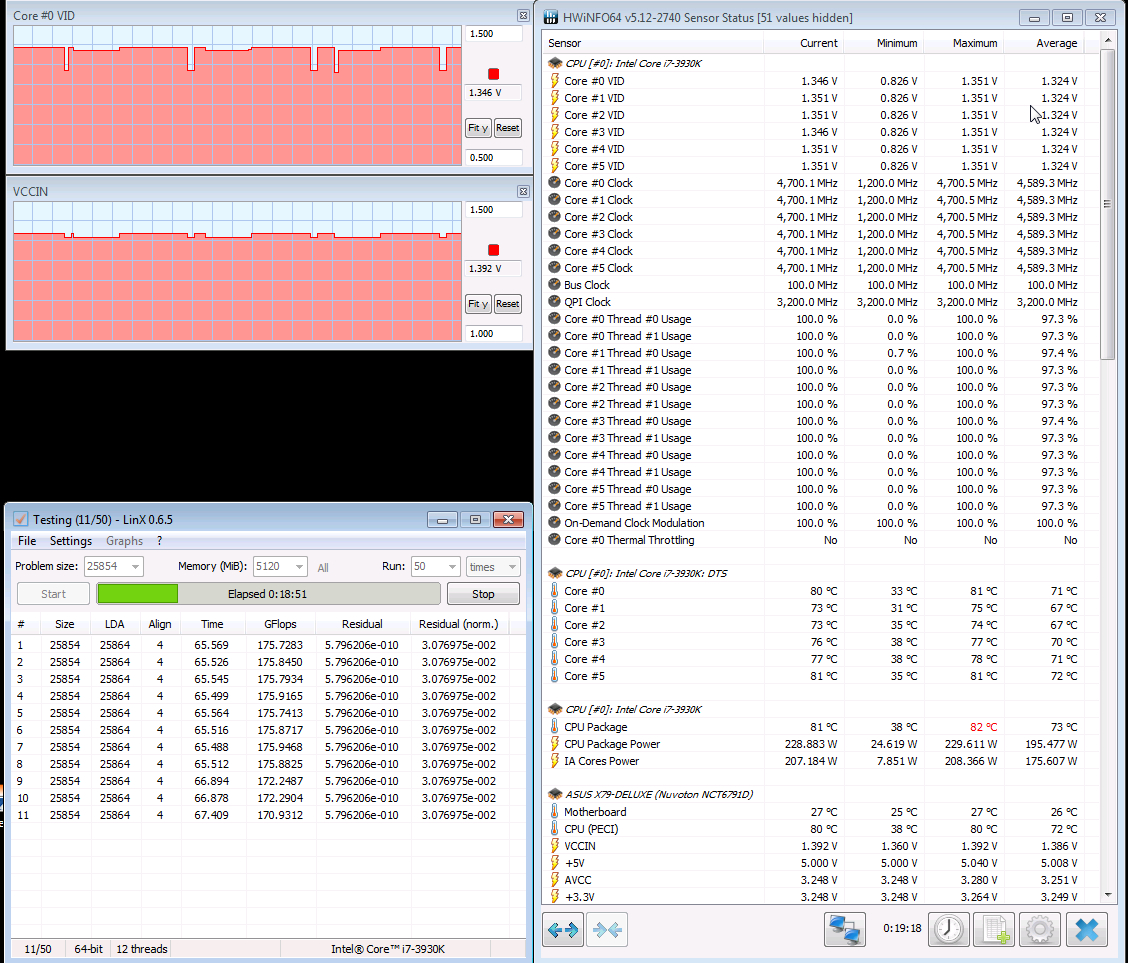Click the lower limit 0.500 field in Core #0 VID graph
1128x963 pixels.
click(494, 158)
